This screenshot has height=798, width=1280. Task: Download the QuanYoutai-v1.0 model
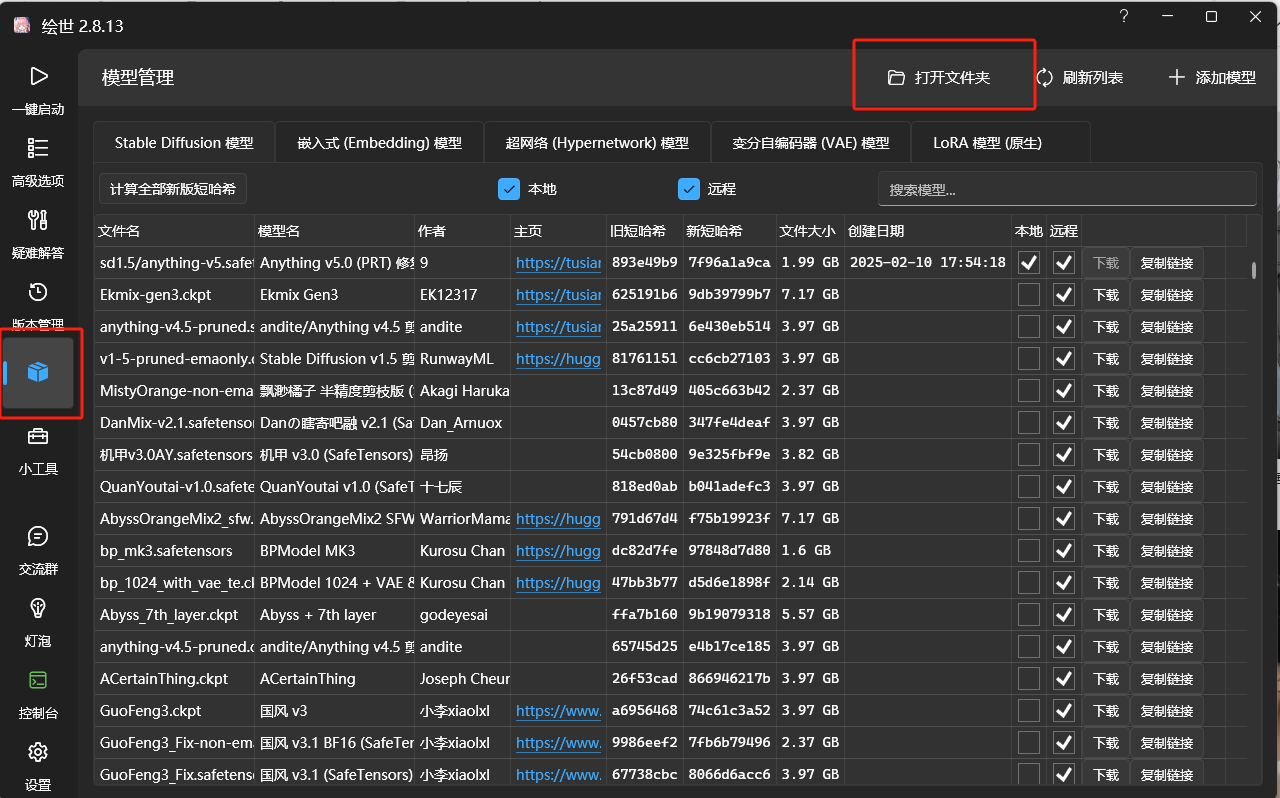point(1105,487)
